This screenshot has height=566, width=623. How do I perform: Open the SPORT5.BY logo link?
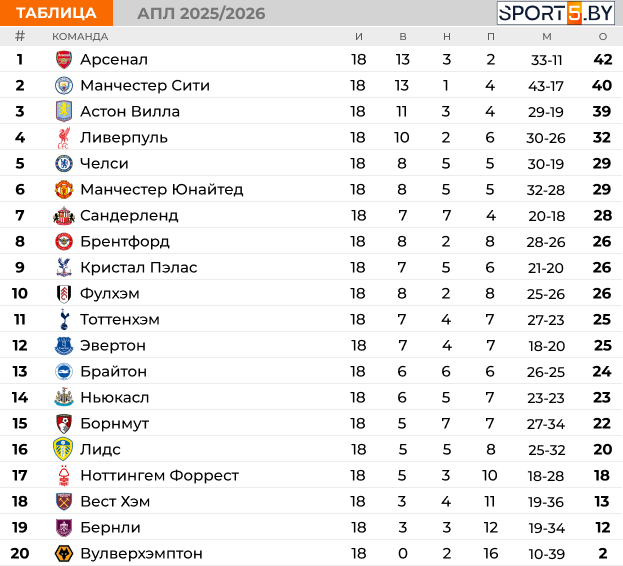555,13
